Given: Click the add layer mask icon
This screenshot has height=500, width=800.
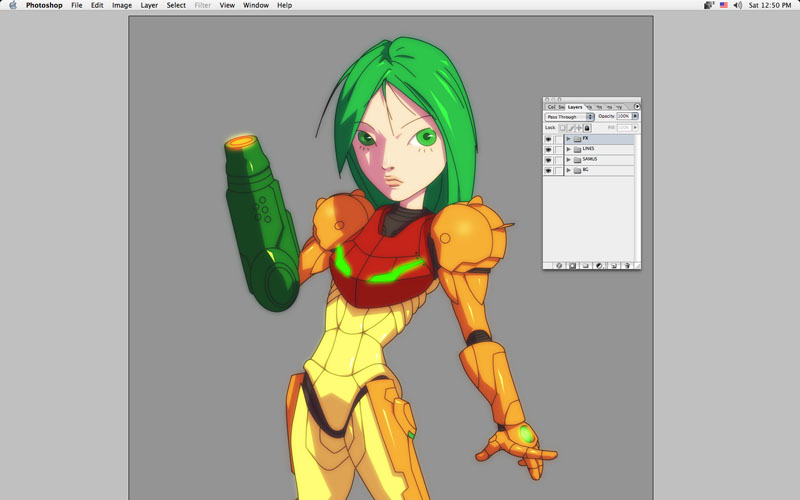Looking at the screenshot, I should 572,266.
